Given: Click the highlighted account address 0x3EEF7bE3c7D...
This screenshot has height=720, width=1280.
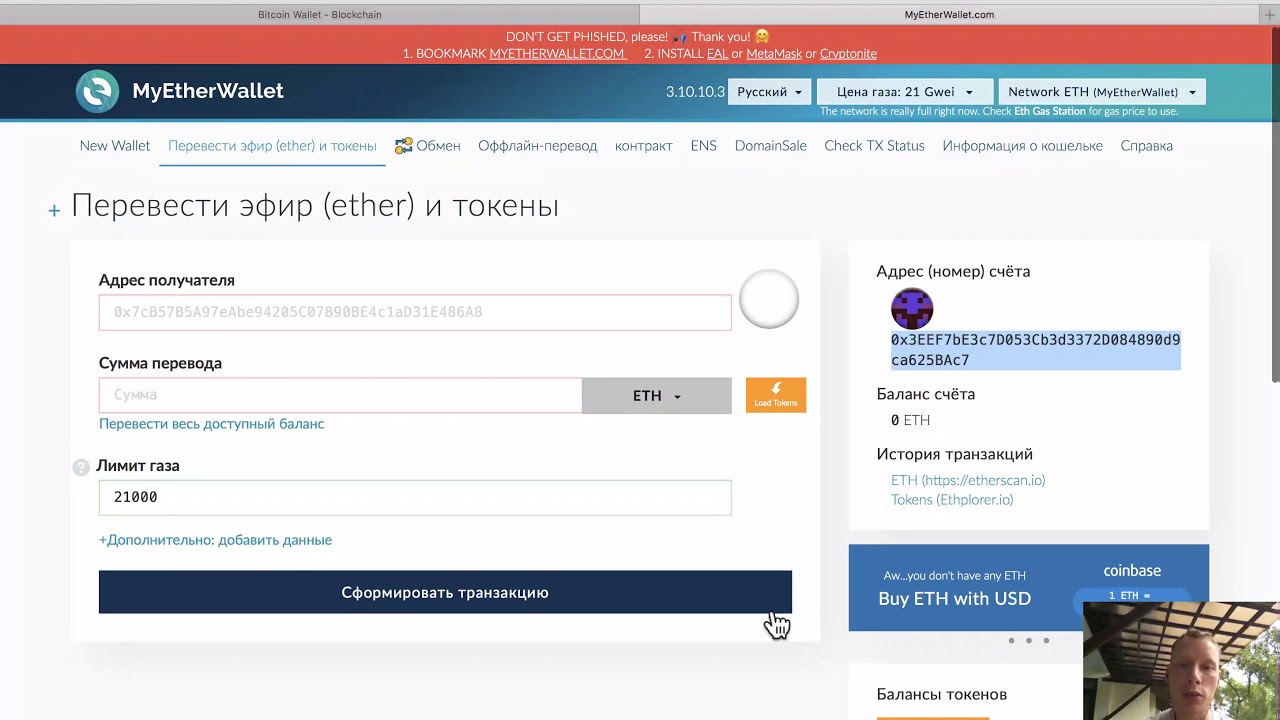Looking at the screenshot, I should [x=1035, y=350].
